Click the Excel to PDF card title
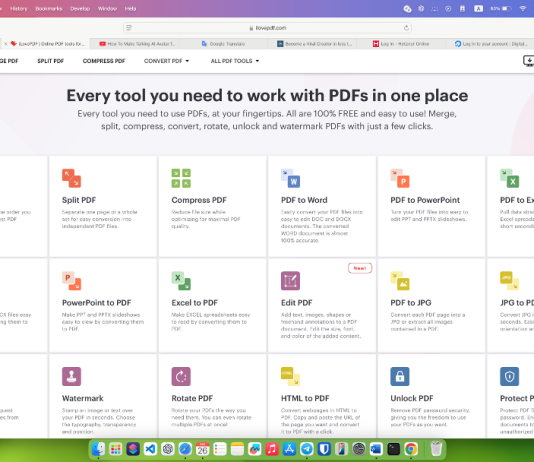The height and width of the screenshot is (462, 534). [x=194, y=303]
